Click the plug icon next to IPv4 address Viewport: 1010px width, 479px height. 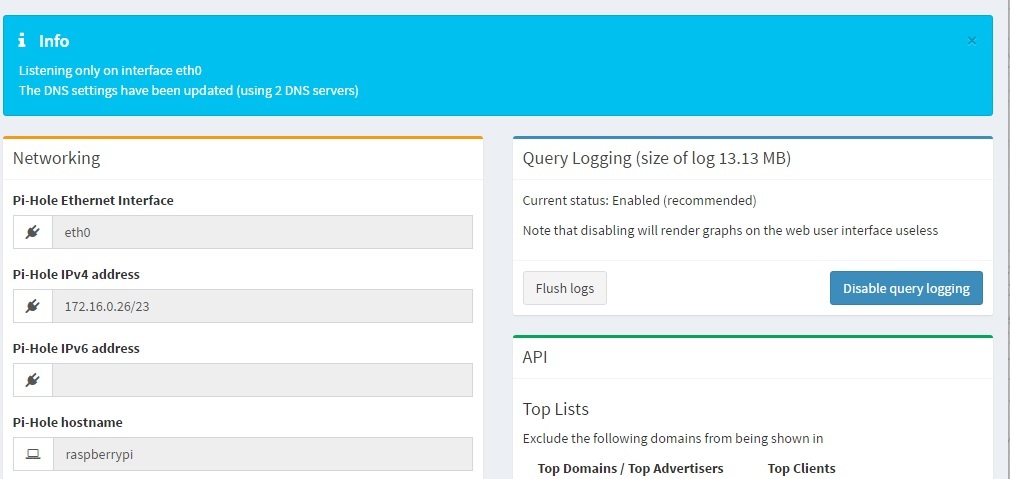tap(33, 306)
